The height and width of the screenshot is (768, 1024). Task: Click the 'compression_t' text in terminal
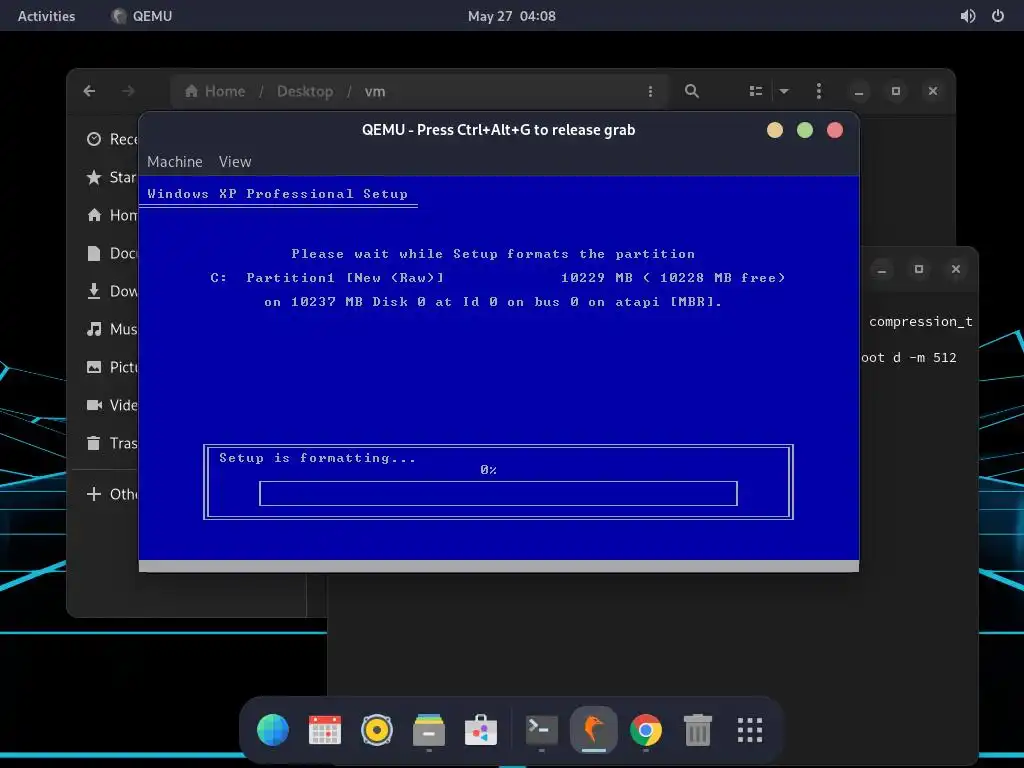pos(921,321)
